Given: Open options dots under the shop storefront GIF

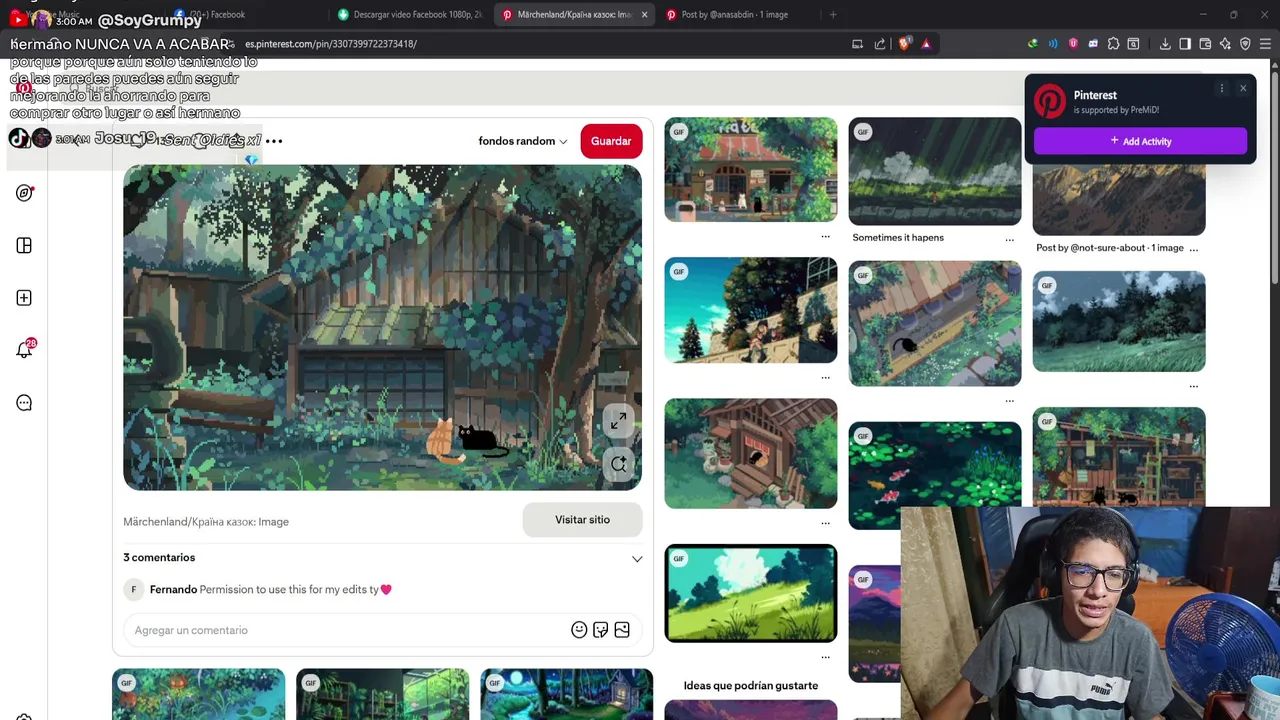Looking at the screenshot, I should 825,237.
